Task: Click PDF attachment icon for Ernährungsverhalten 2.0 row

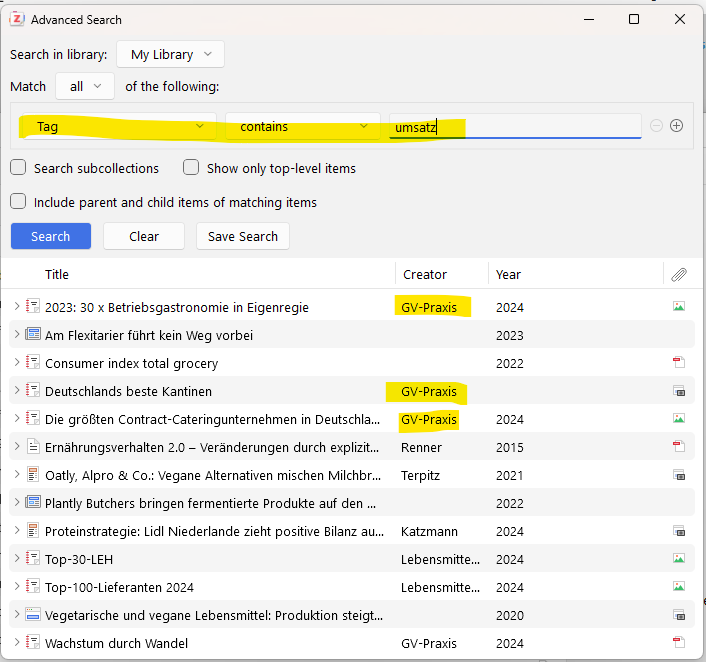Action: [x=679, y=447]
